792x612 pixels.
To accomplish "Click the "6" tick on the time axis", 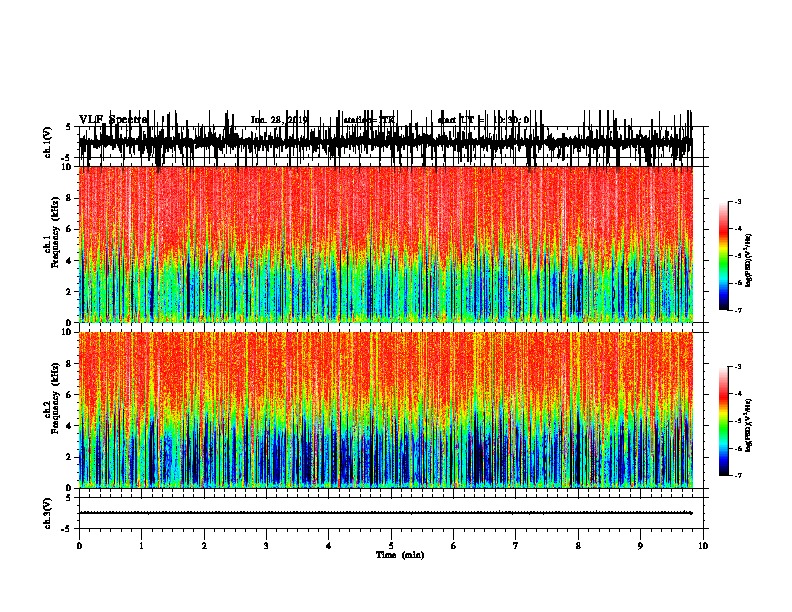I will tap(454, 545).
